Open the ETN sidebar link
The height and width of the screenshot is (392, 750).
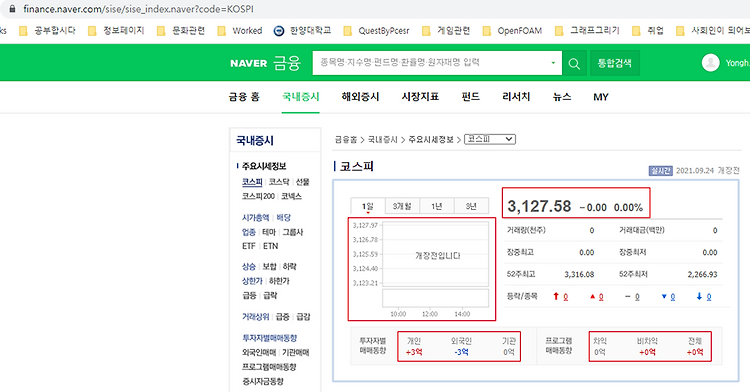coord(271,246)
